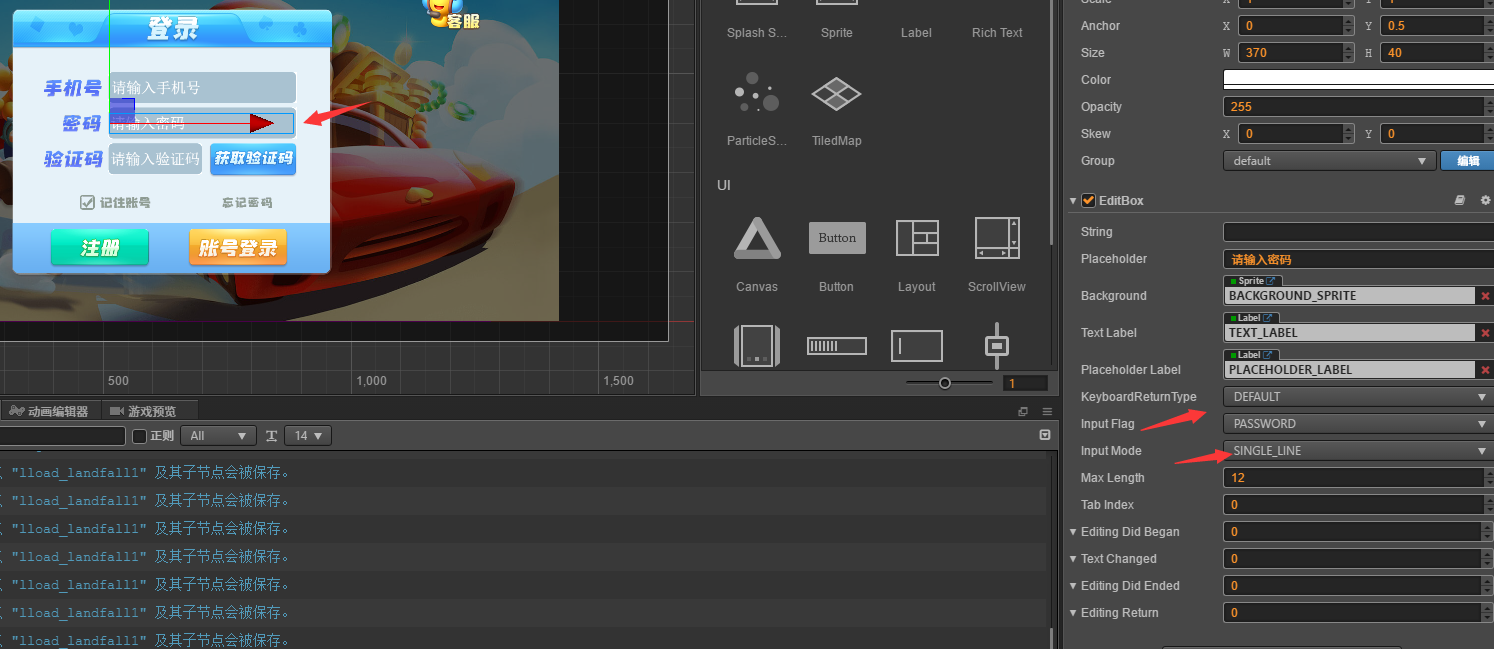Click the 注册 button in scene
This screenshot has height=649, width=1494.
coord(100,248)
